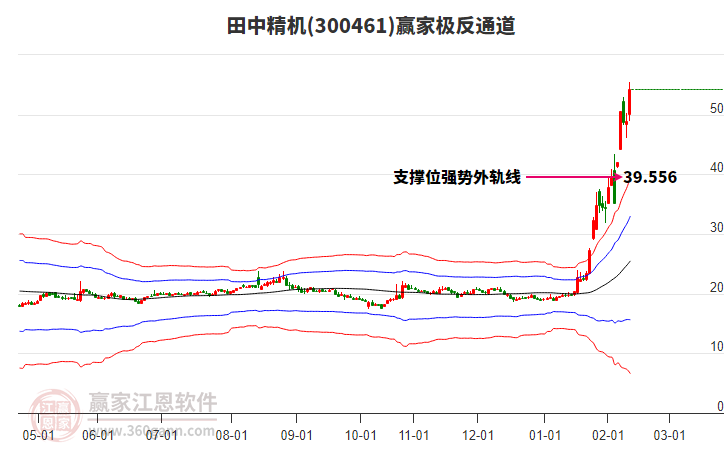Screen dimensions: 726x450
Task: Click the price axis label 50
Action: [x=716, y=108]
